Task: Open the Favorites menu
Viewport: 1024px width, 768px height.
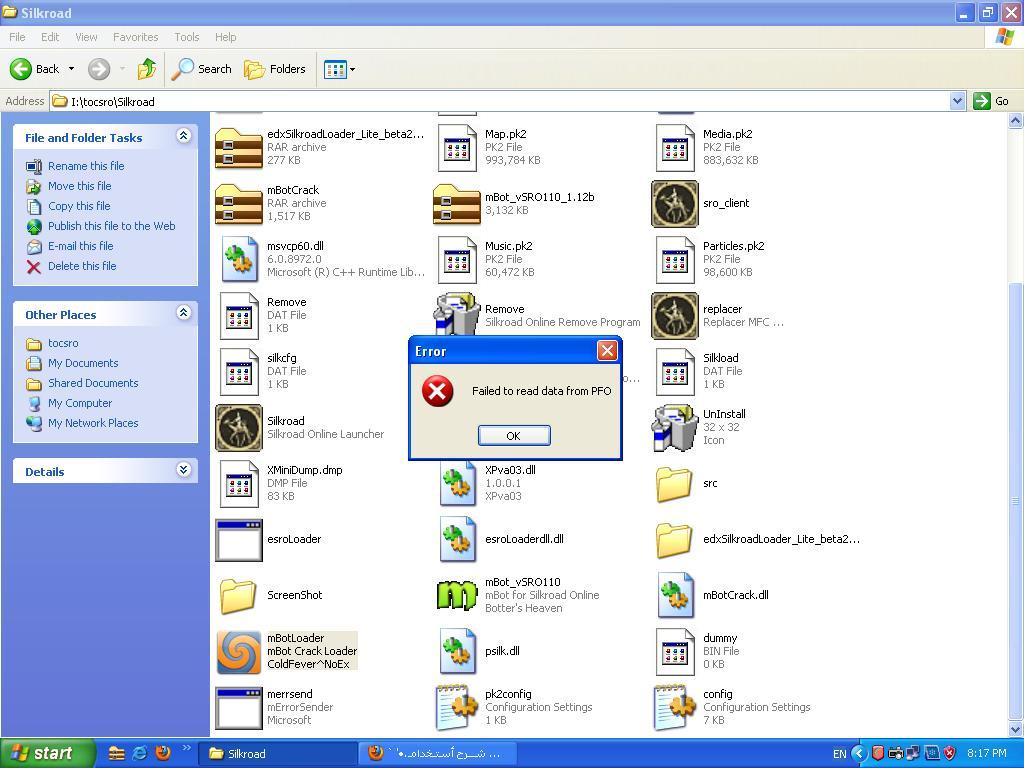Action: (x=135, y=37)
